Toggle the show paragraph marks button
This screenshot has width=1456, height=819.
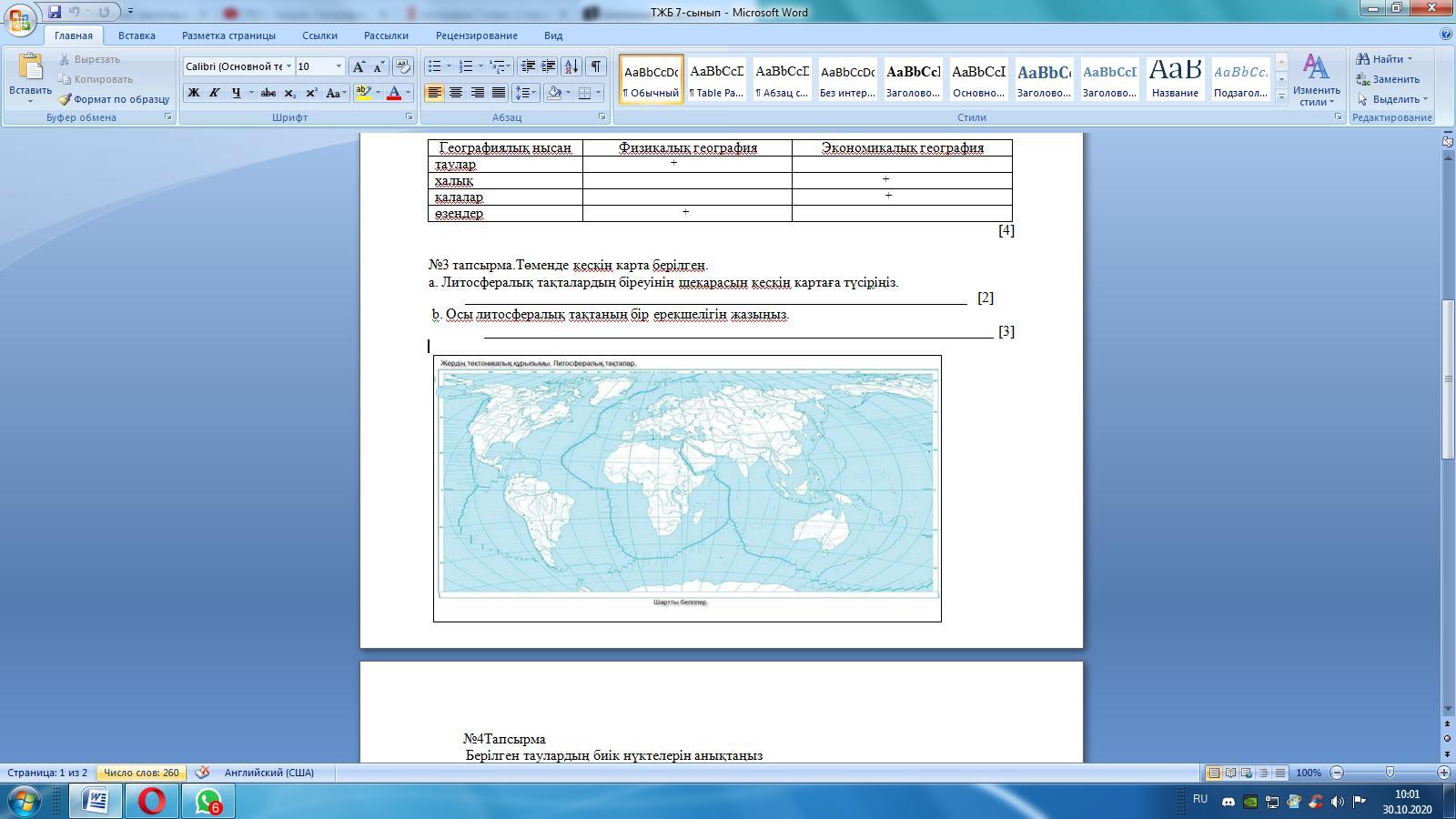point(595,66)
